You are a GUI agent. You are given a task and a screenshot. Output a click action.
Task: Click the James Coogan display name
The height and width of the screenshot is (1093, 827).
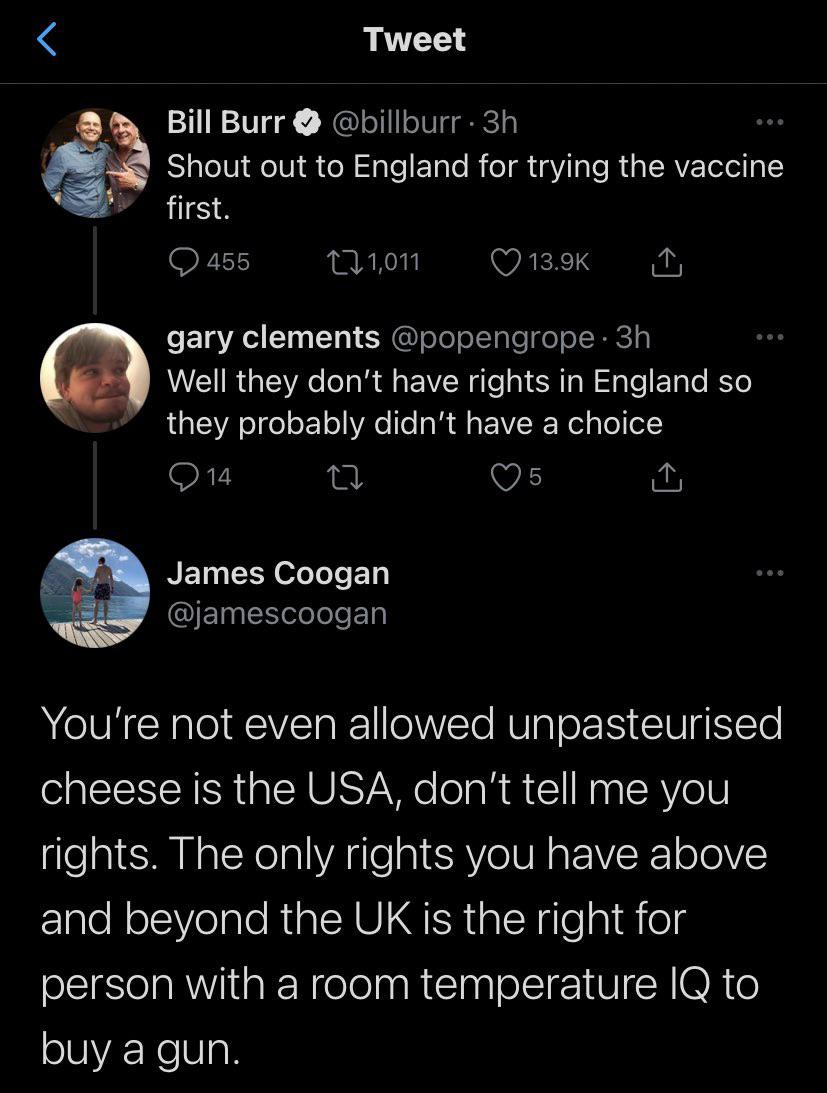(277, 573)
